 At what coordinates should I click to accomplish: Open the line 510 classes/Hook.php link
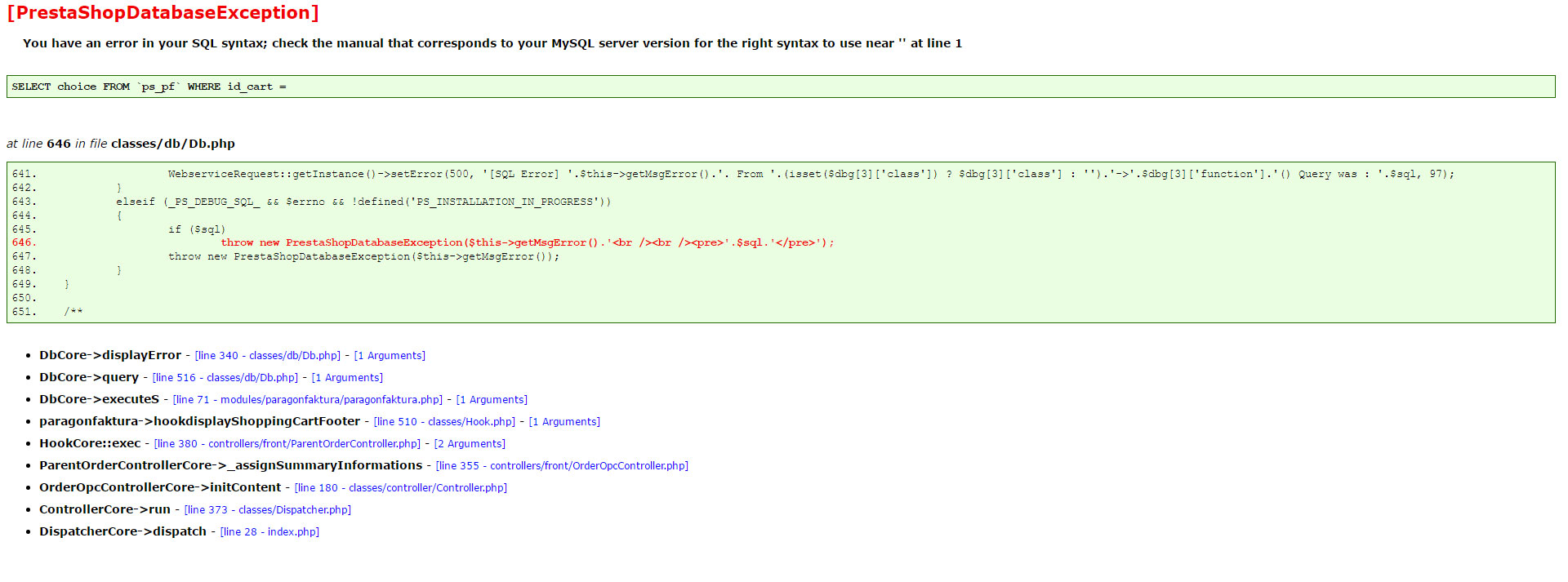(x=444, y=422)
